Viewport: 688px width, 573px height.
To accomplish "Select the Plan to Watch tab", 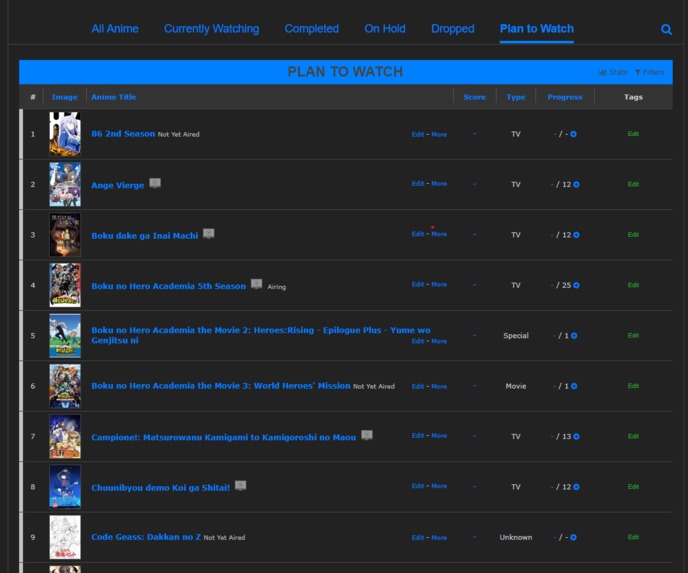I will click(x=537, y=29).
